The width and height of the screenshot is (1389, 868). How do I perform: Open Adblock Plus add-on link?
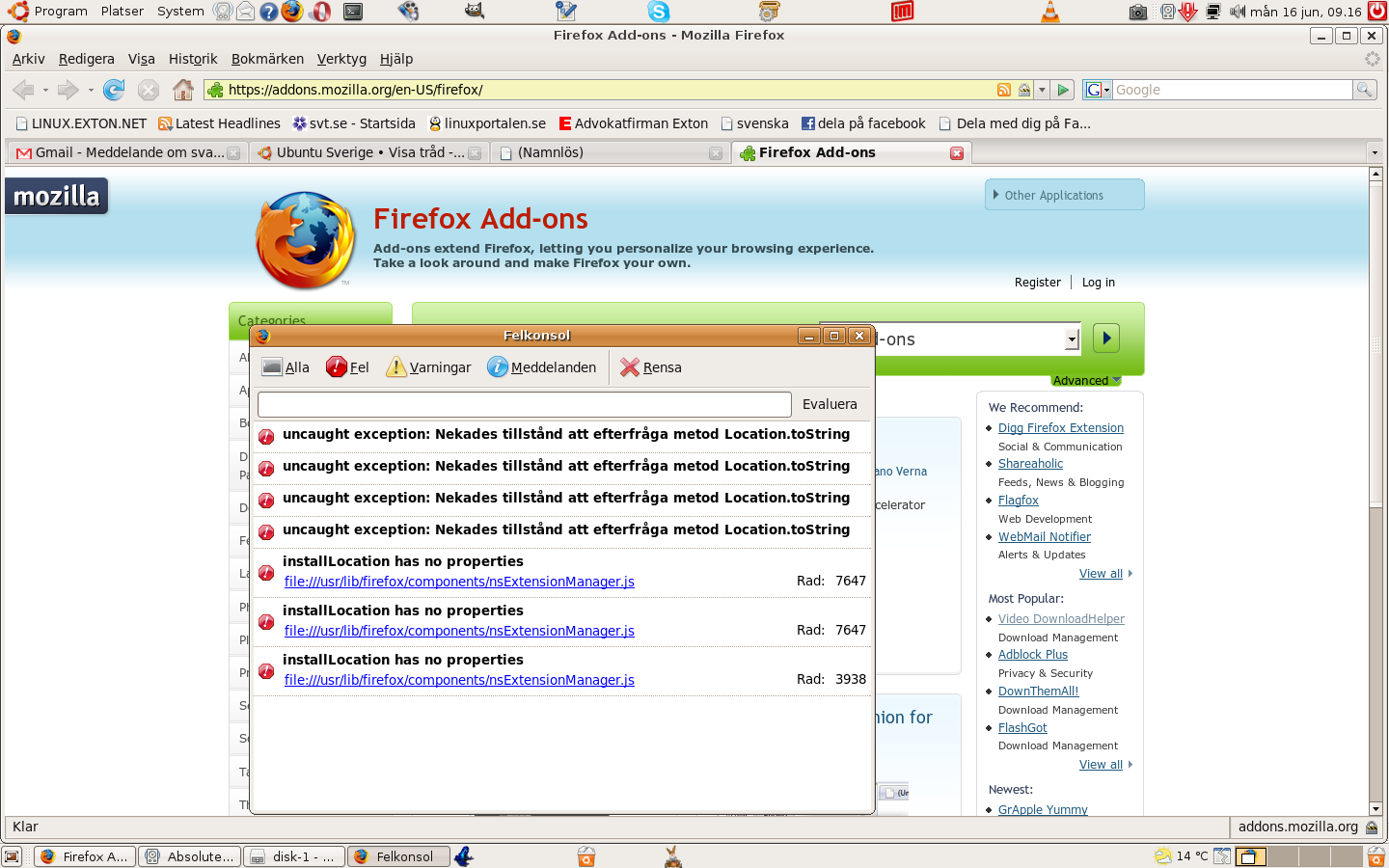(x=1032, y=655)
